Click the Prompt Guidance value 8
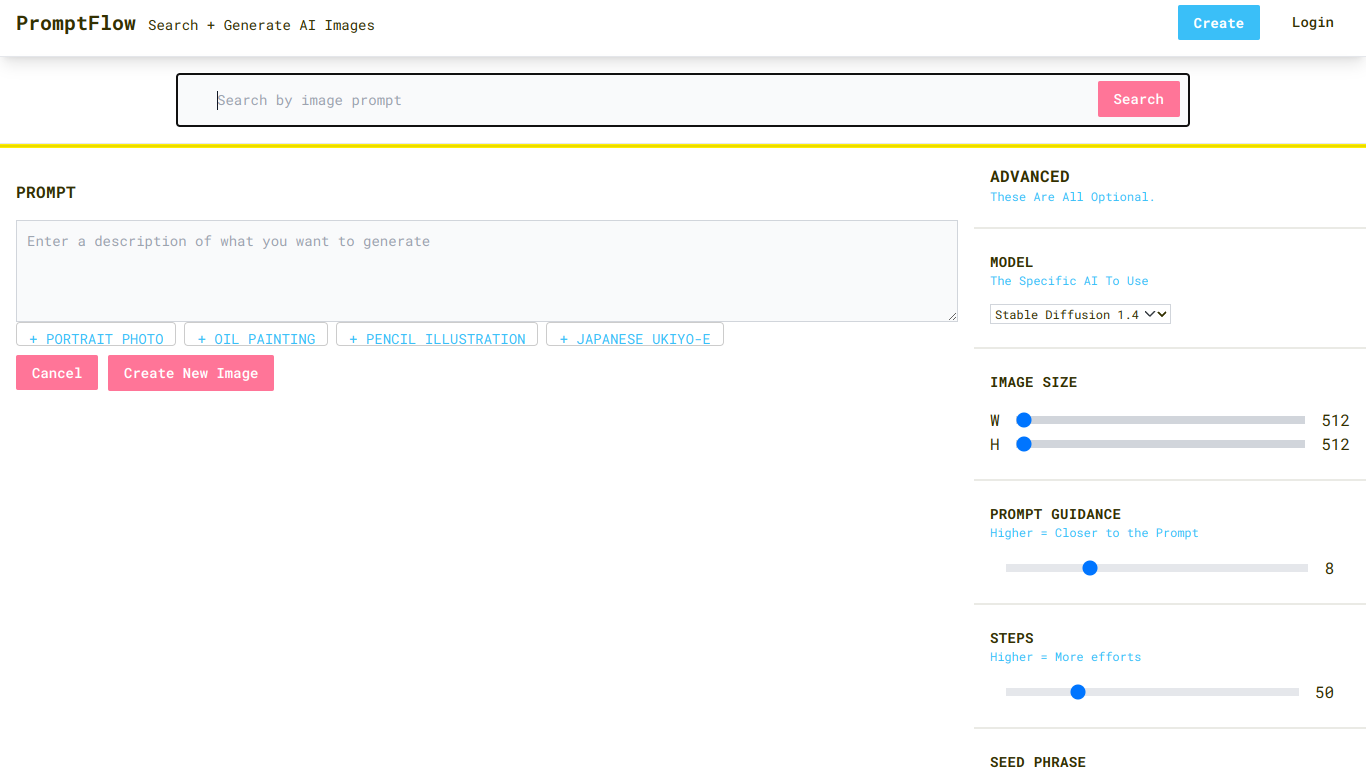Screen dimensions: 1366x768 click(x=1329, y=569)
